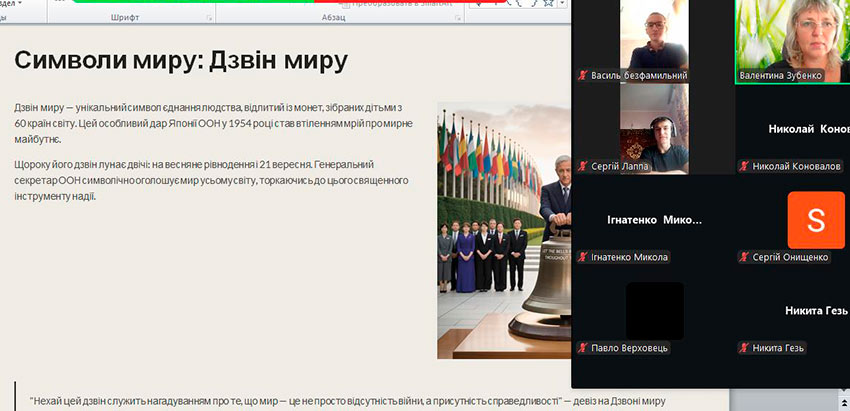The width and height of the screenshot is (850, 411).
Task: Select Валентина Зубенко's video tile
Action: click(790, 38)
